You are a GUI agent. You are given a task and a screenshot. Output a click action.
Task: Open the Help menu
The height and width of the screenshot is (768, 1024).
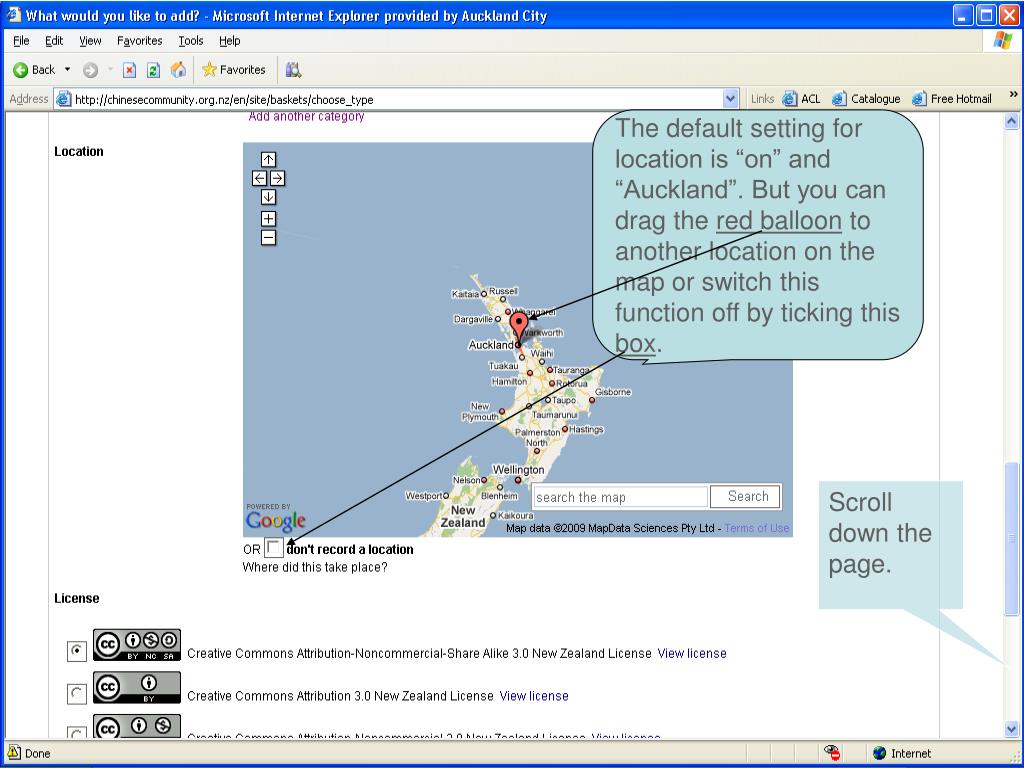[x=230, y=40]
